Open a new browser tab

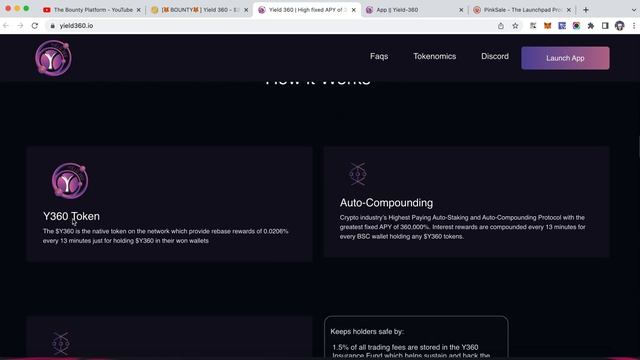(586, 10)
